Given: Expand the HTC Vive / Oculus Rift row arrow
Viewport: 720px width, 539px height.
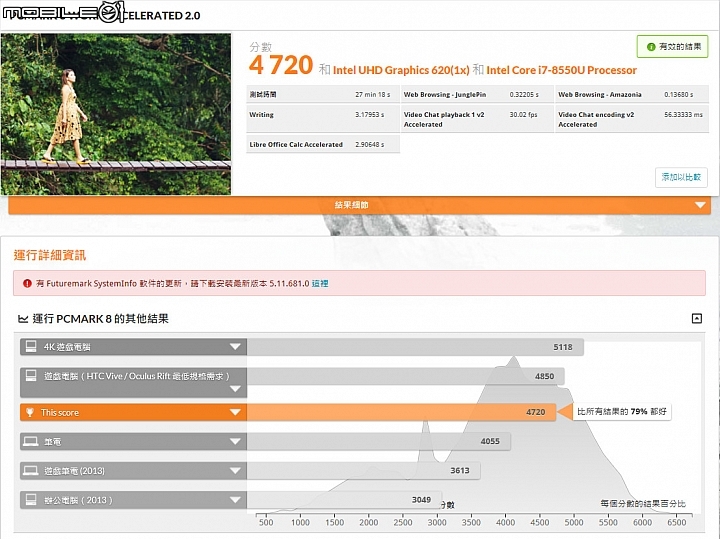Looking at the screenshot, I should click(235, 389).
